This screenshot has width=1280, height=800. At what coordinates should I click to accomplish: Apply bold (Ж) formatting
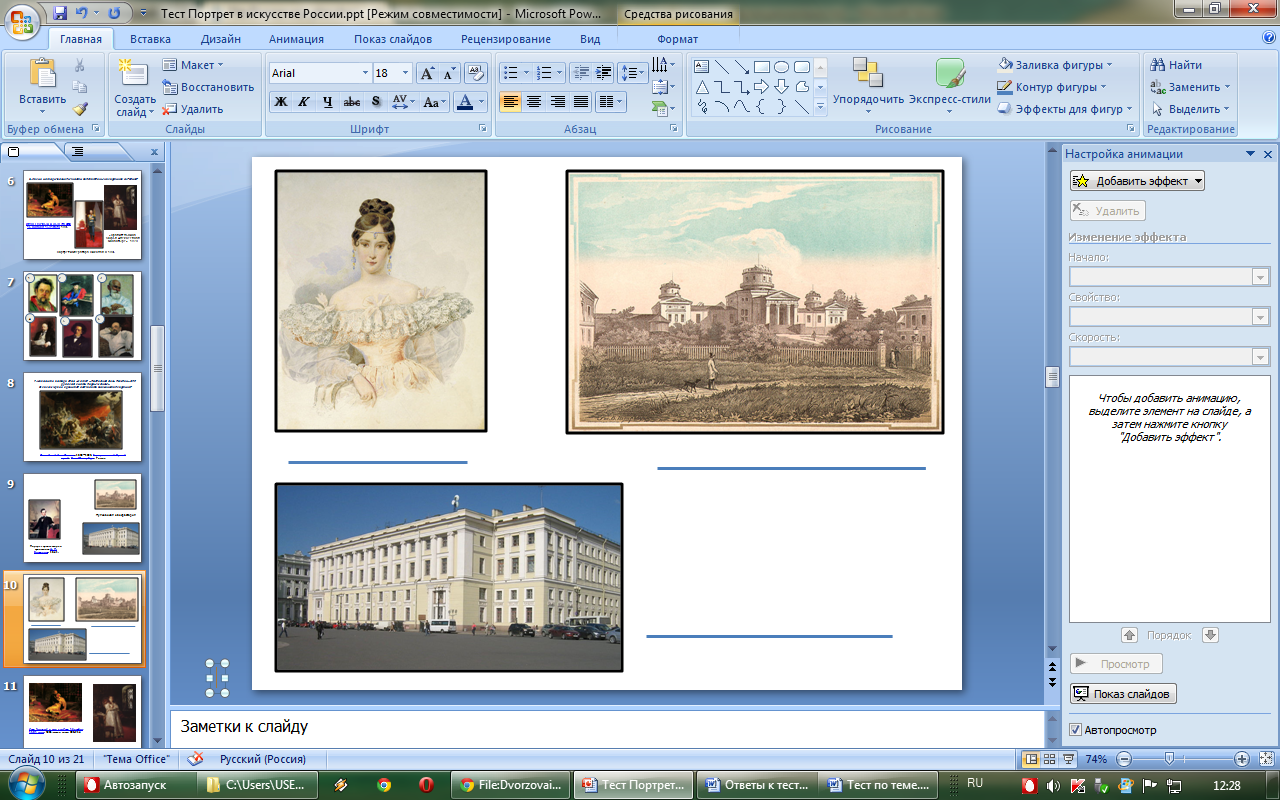point(281,102)
